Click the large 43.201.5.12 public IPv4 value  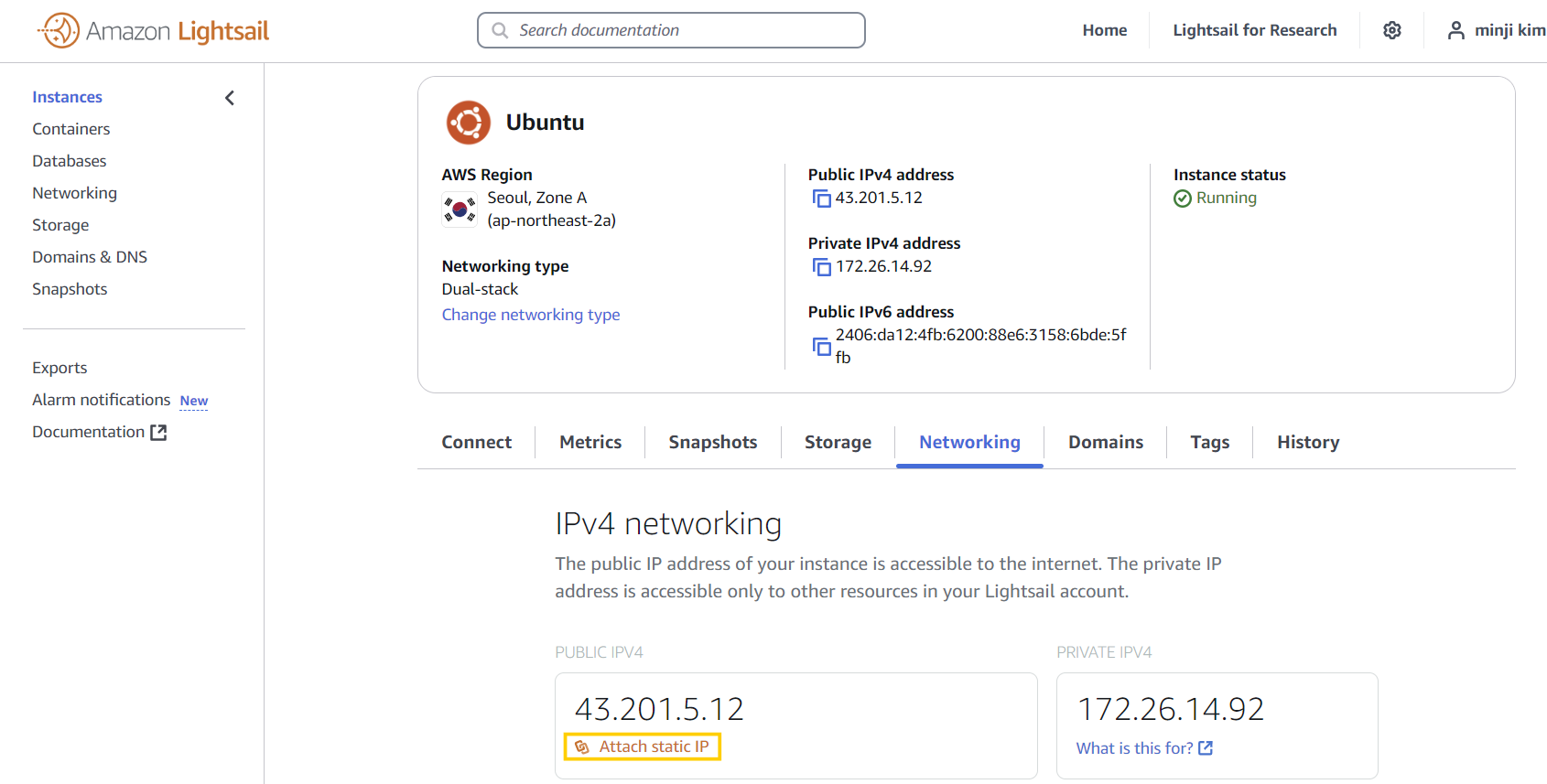point(659,709)
